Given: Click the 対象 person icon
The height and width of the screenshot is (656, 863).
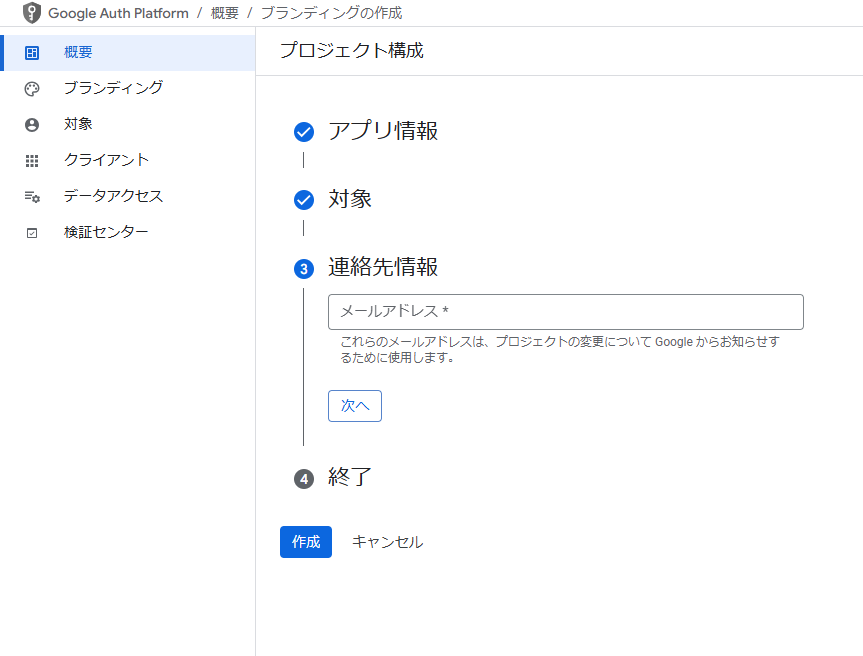Looking at the screenshot, I should 32,125.
